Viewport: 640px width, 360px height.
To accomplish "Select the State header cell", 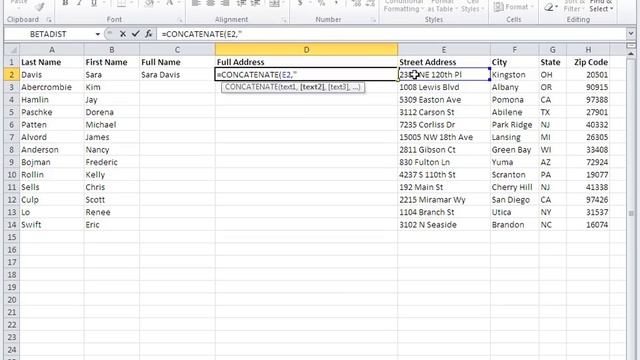I will click(553, 62).
